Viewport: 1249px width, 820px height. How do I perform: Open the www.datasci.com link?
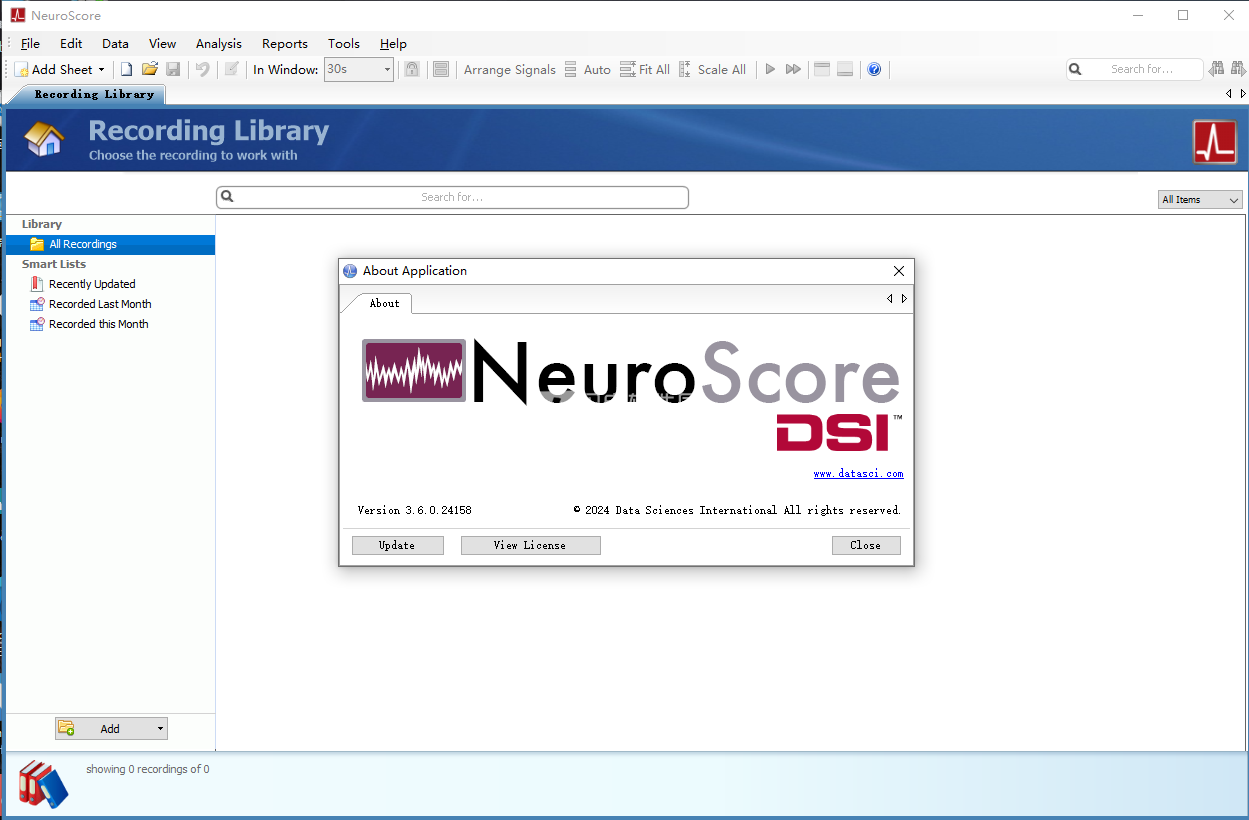tap(858, 474)
